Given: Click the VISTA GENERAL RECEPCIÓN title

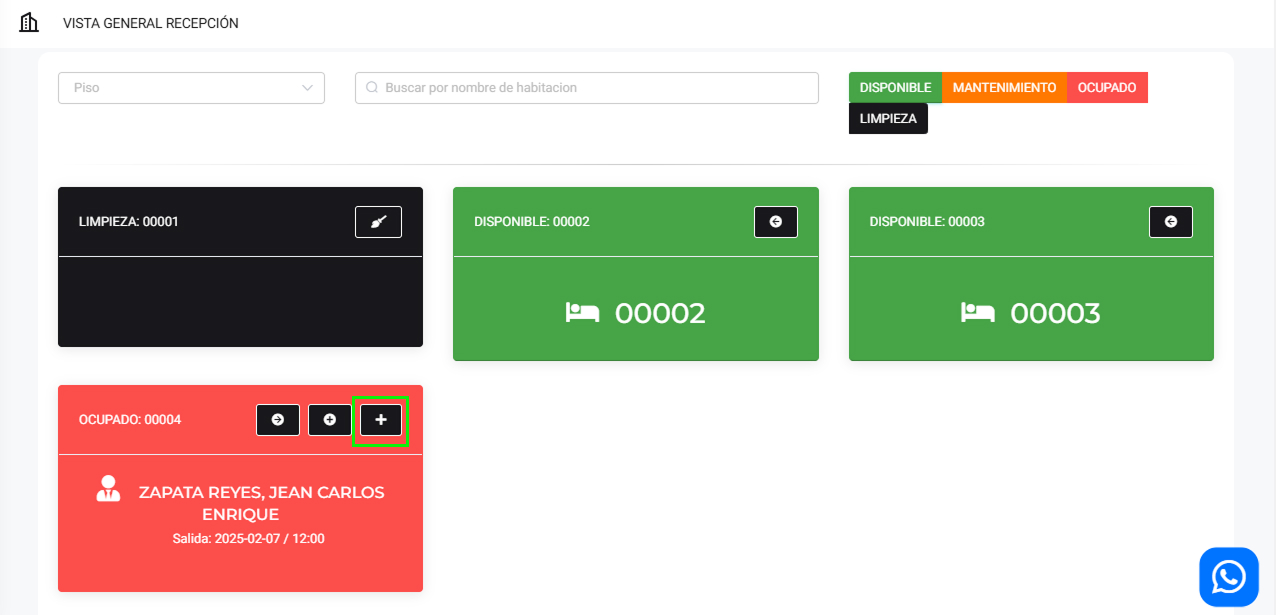Looking at the screenshot, I should 151,23.
